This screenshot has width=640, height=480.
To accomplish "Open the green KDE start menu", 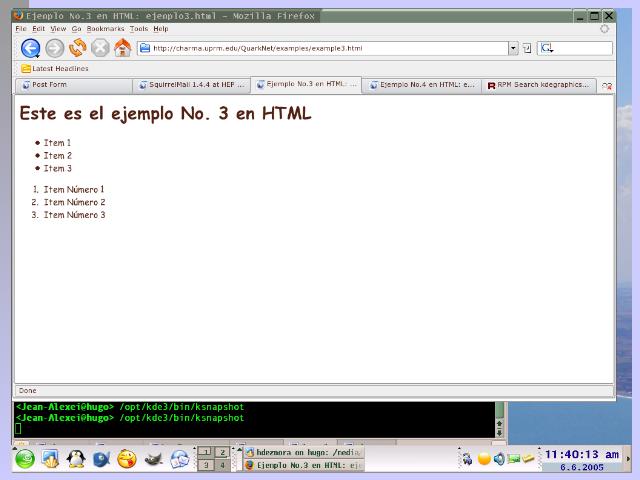I will coord(24,459).
